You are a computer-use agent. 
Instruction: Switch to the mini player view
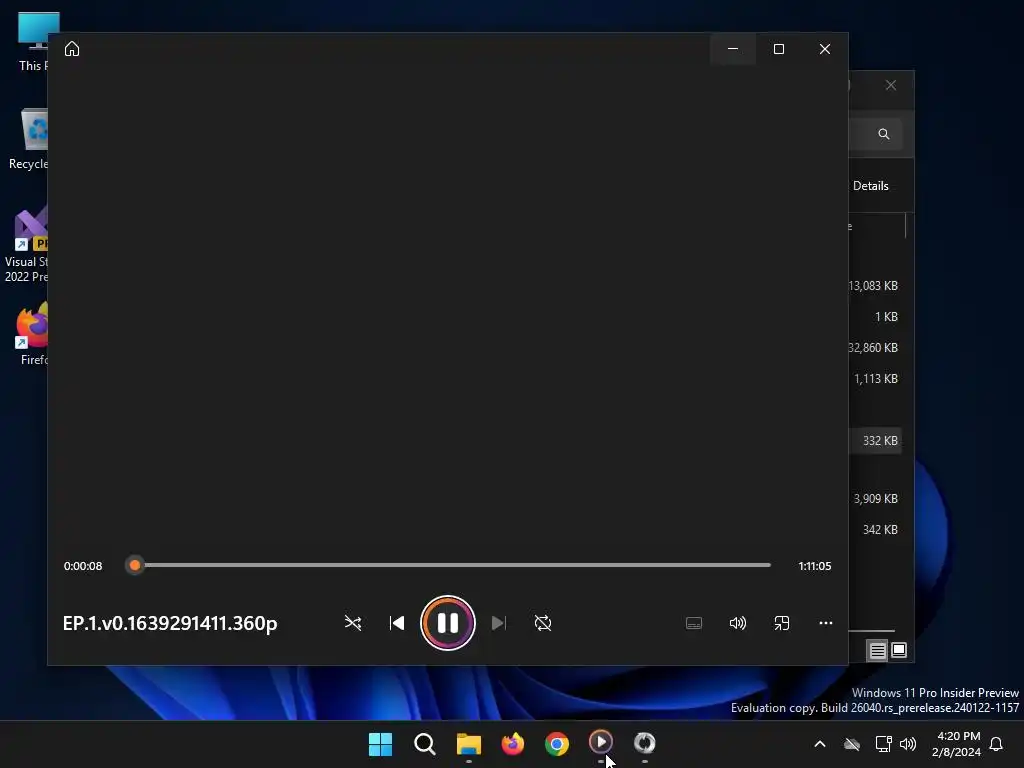782,623
